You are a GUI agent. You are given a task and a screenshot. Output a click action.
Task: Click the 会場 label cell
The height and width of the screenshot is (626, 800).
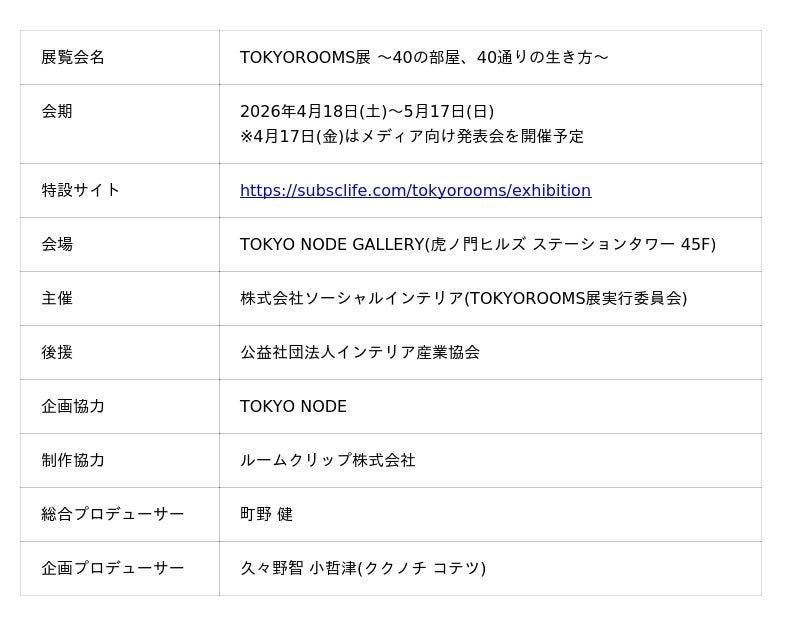[x=57, y=244]
